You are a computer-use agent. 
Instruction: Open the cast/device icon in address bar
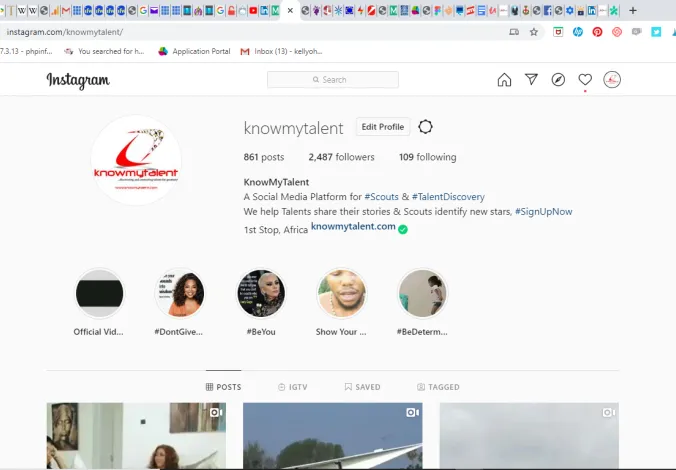click(x=514, y=32)
